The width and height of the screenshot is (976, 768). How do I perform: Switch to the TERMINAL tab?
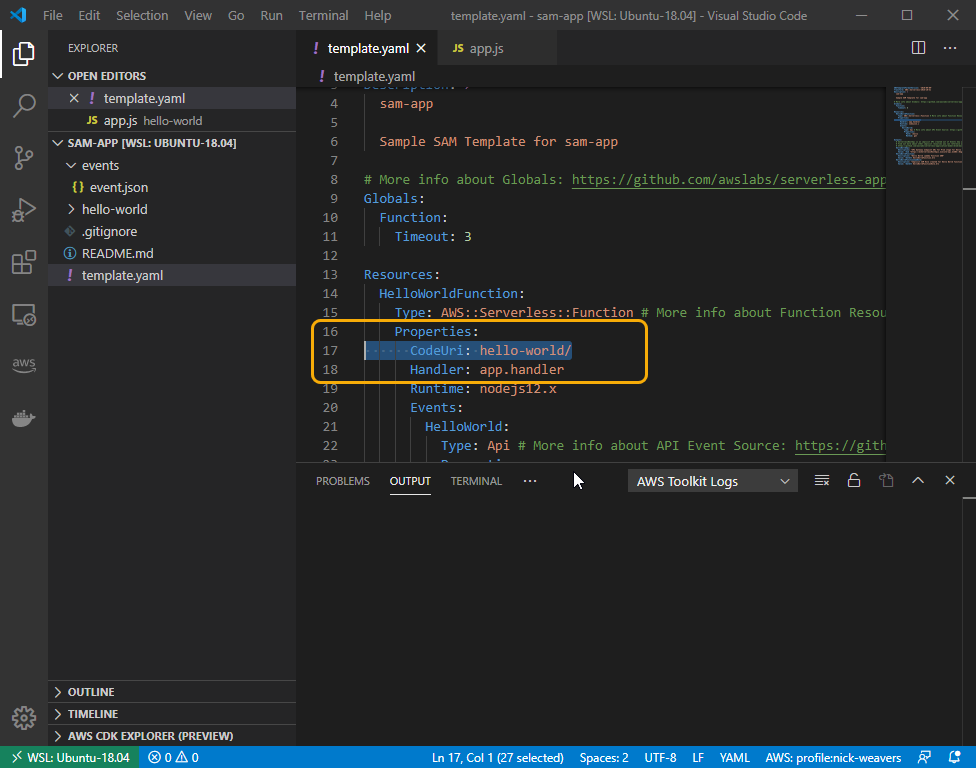tap(476, 480)
